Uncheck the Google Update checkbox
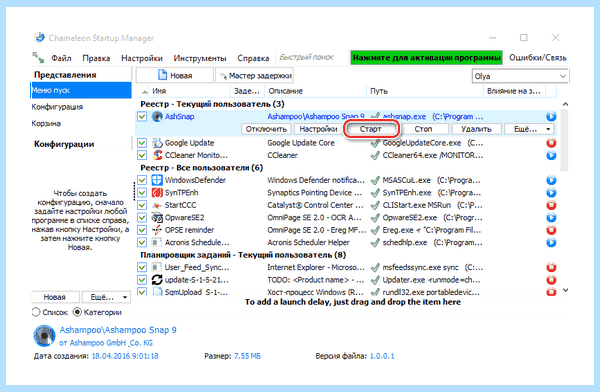 pos(142,143)
